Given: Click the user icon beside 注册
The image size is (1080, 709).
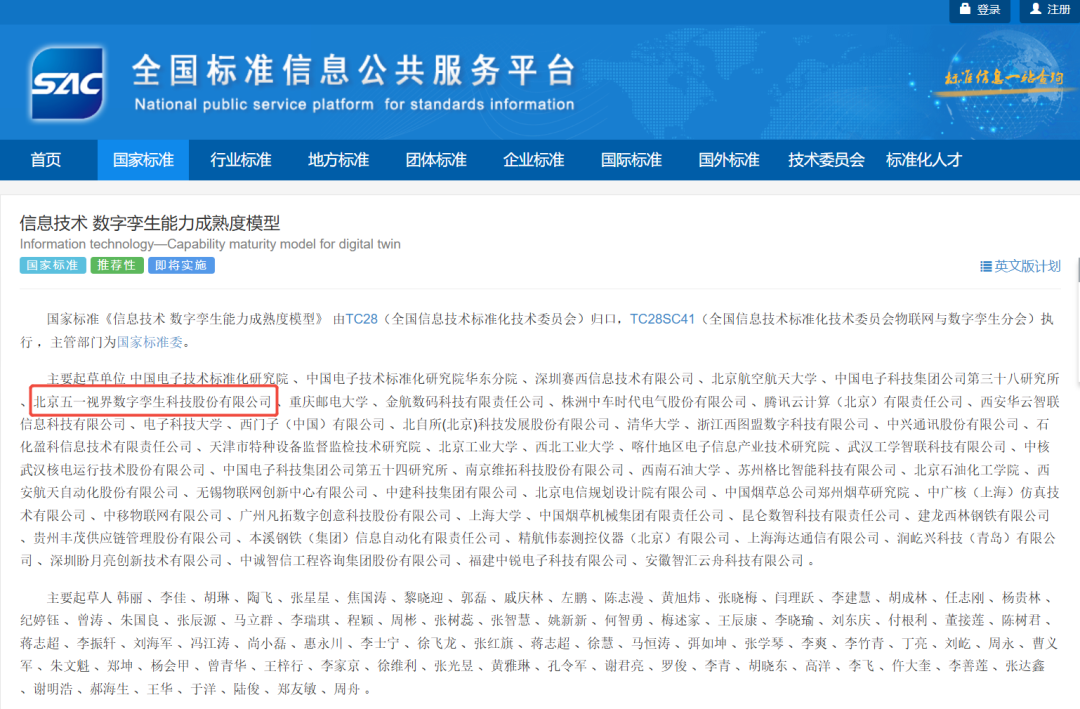Looking at the screenshot, I should click(x=1035, y=9).
